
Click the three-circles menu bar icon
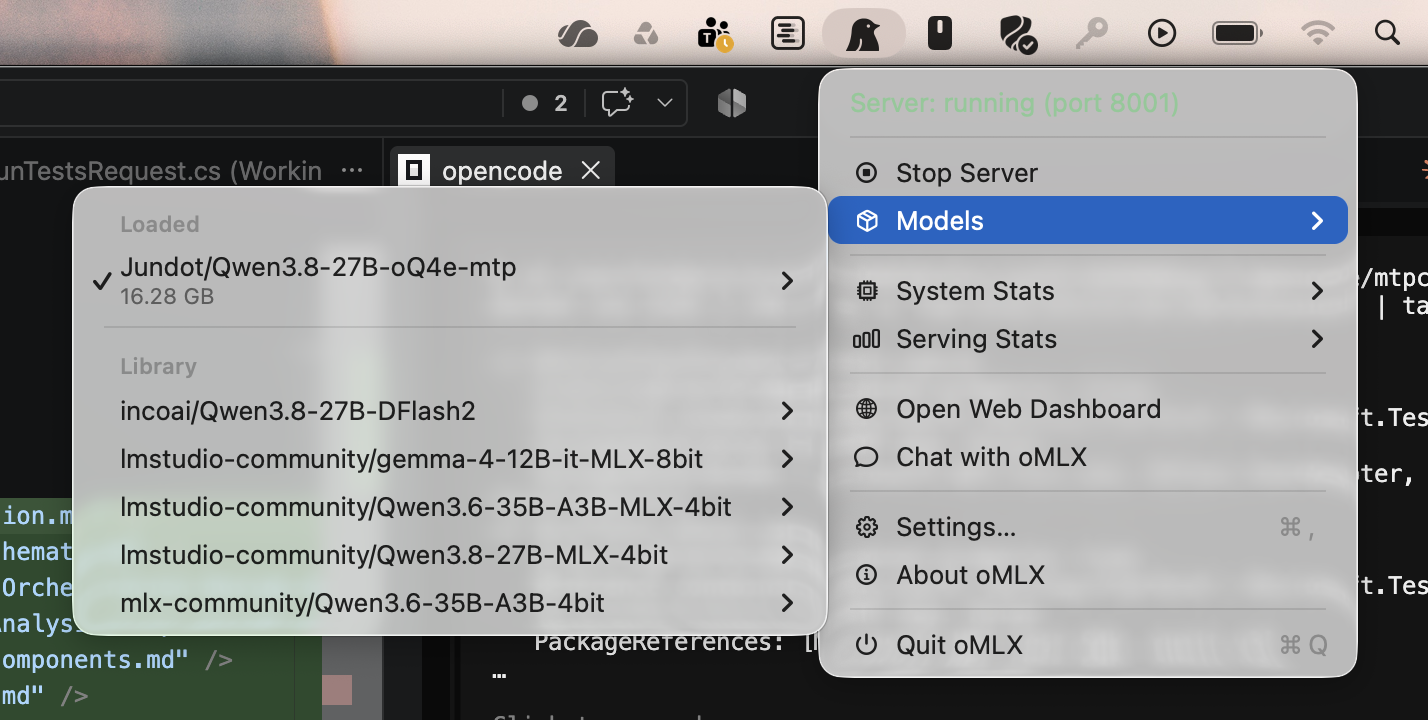(x=646, y=35)
